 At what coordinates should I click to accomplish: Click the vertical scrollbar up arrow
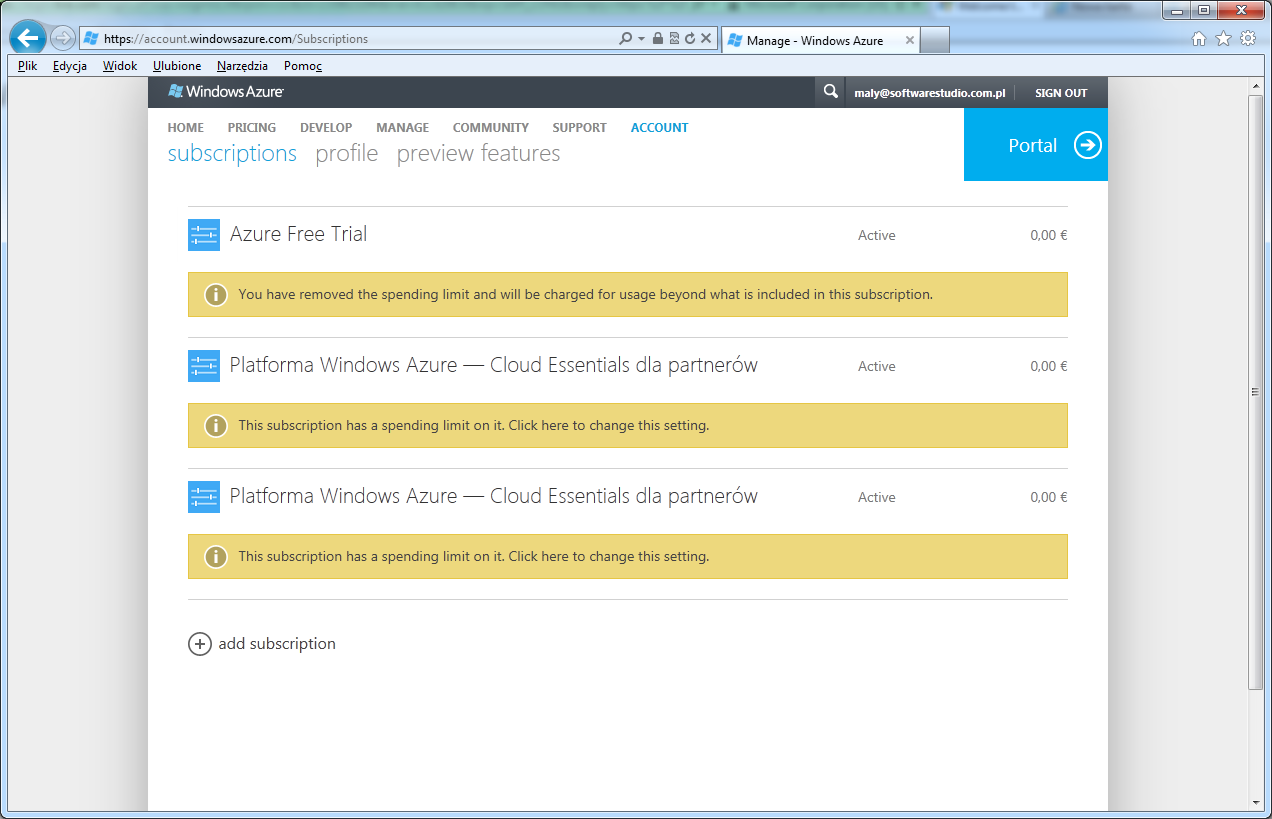1256,88
